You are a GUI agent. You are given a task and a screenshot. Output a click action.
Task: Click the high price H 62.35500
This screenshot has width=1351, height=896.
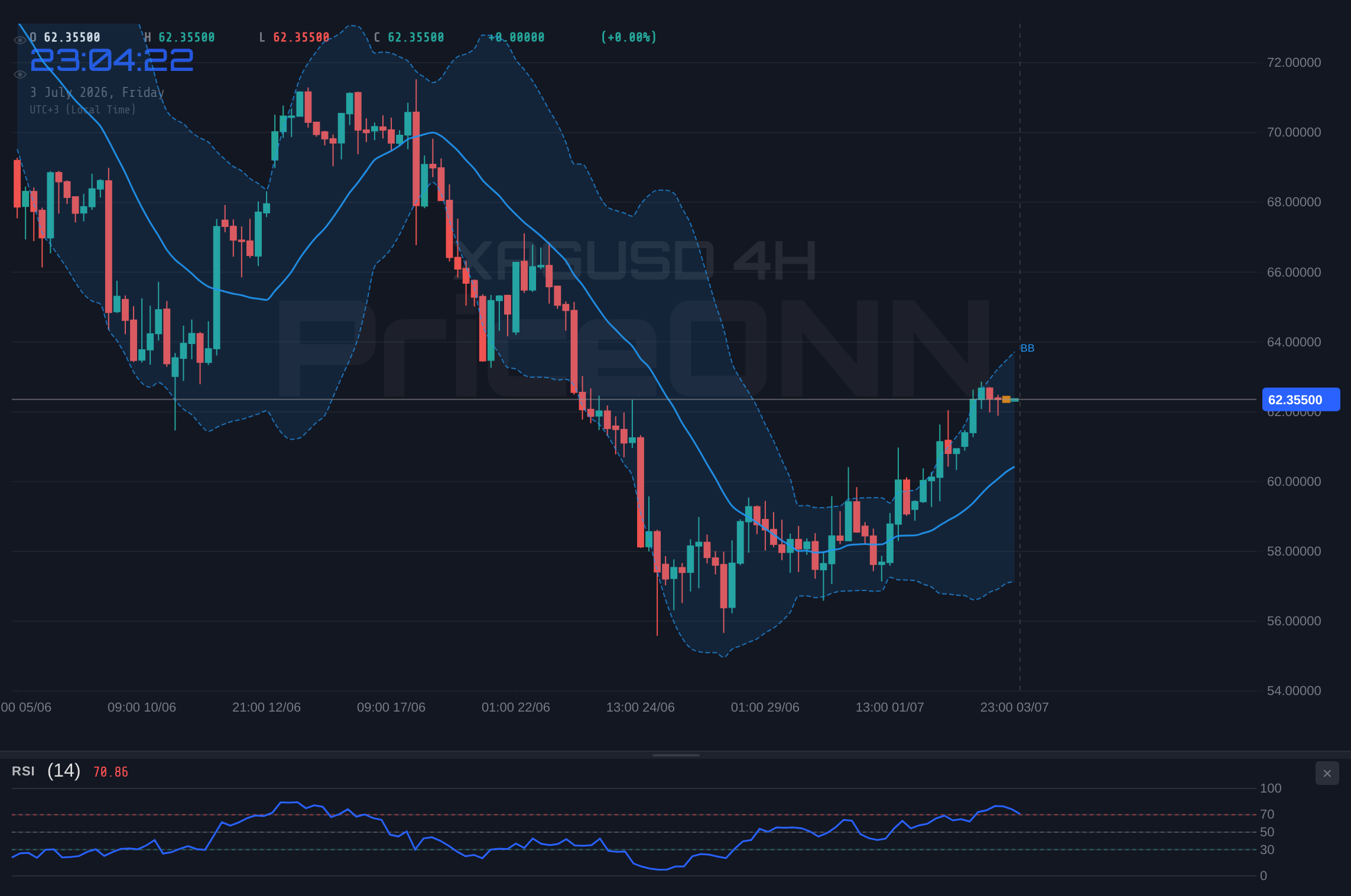[180, 37]
